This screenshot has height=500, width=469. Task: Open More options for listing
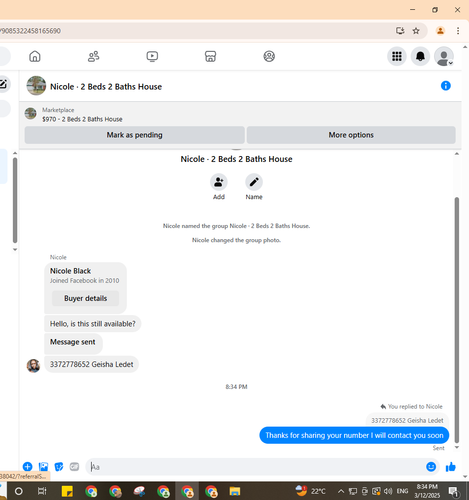(x=351, y=135)
